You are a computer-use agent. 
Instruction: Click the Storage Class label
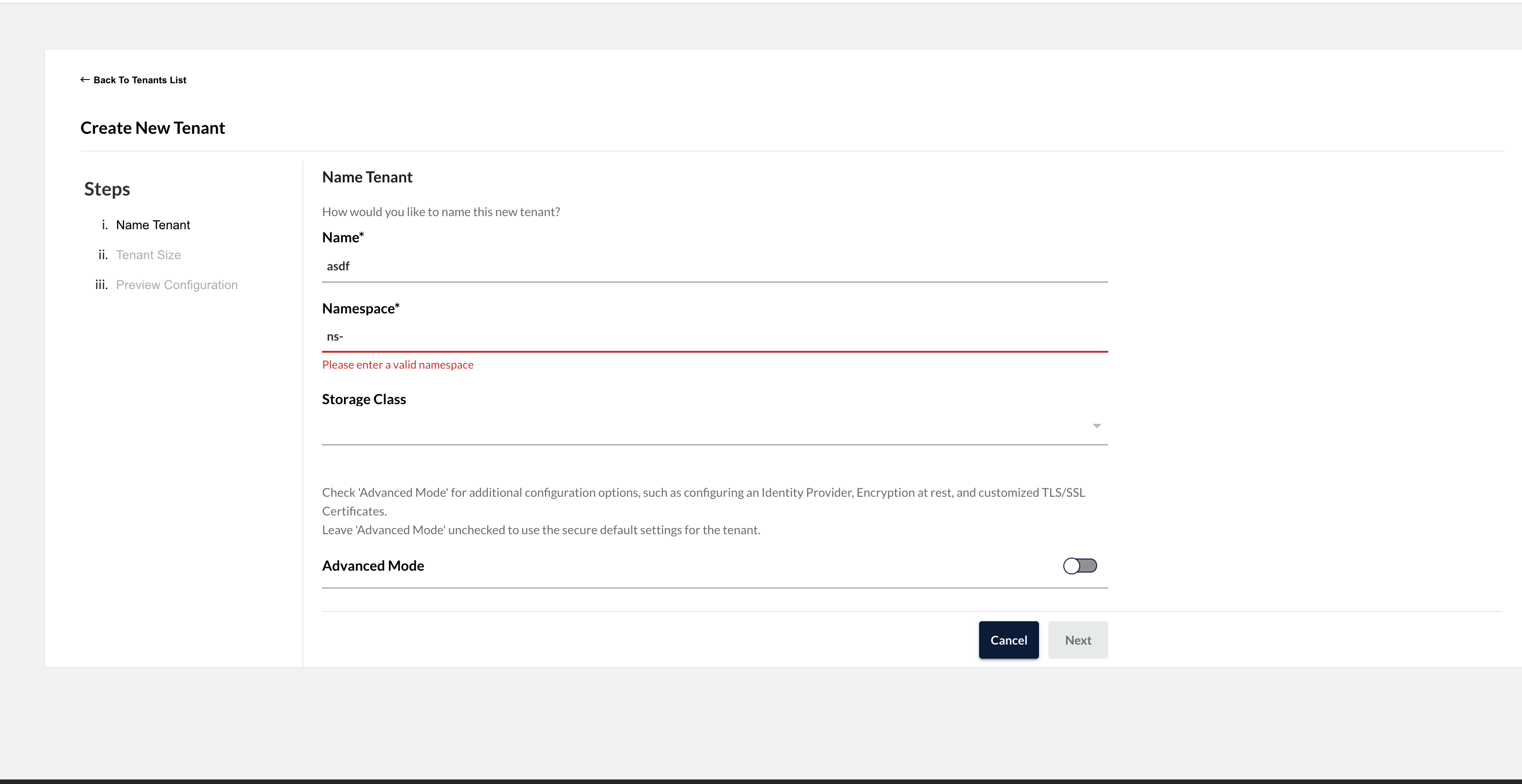[x=364, y=399]
